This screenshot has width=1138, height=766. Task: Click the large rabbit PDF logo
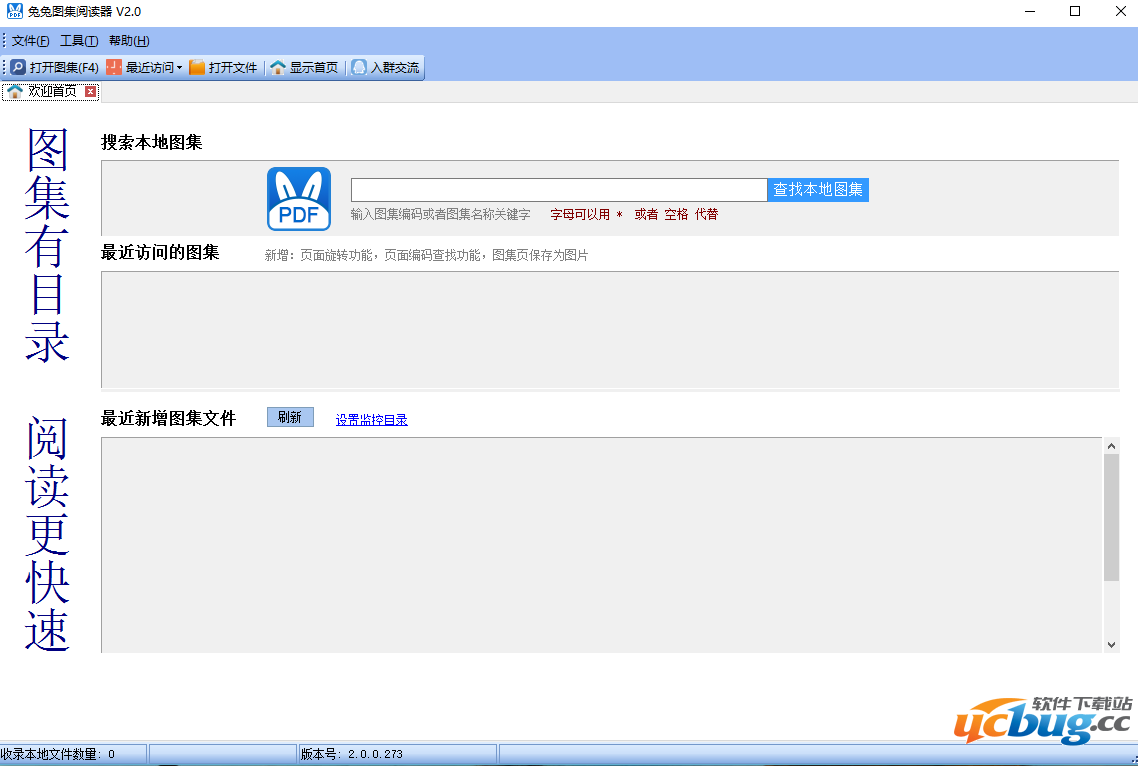[298, 199]
